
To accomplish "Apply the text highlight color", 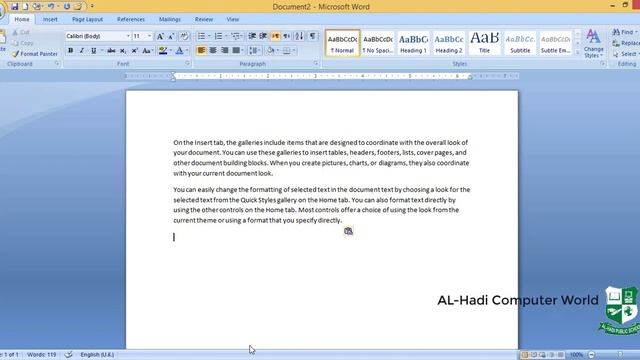I will pyautogui.click(x=163, y=51).
